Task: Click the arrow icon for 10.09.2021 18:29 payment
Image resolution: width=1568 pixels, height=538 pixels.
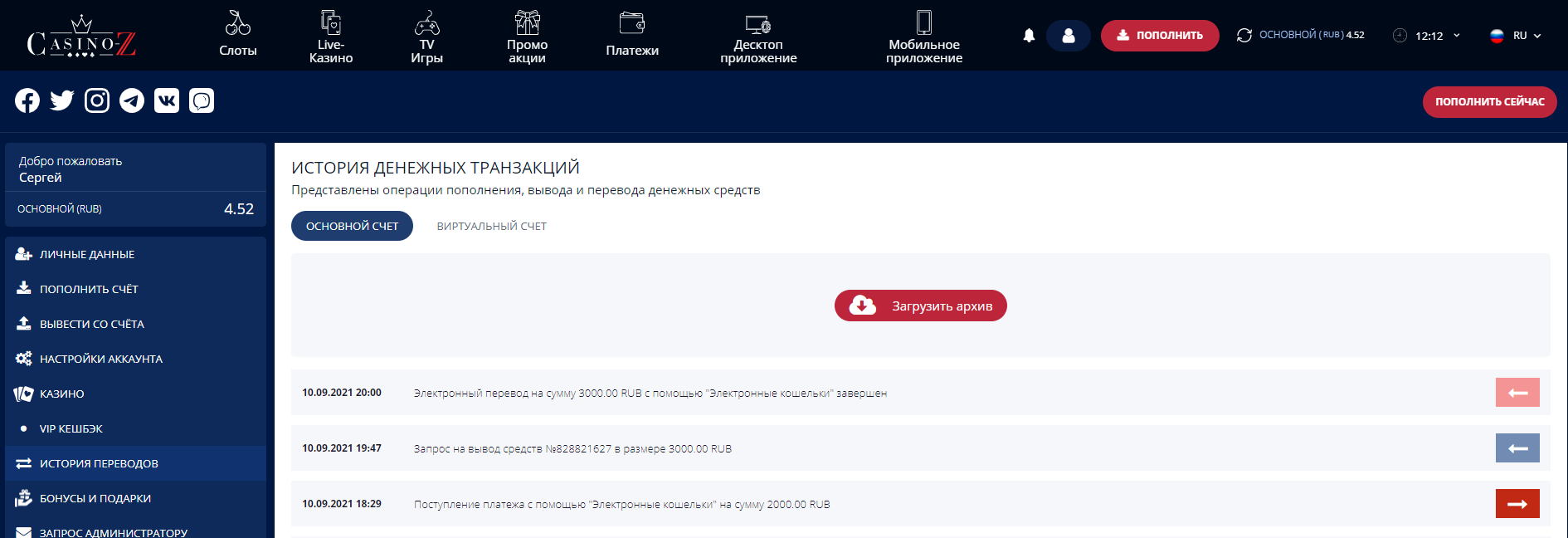Action: point(1517,504)
